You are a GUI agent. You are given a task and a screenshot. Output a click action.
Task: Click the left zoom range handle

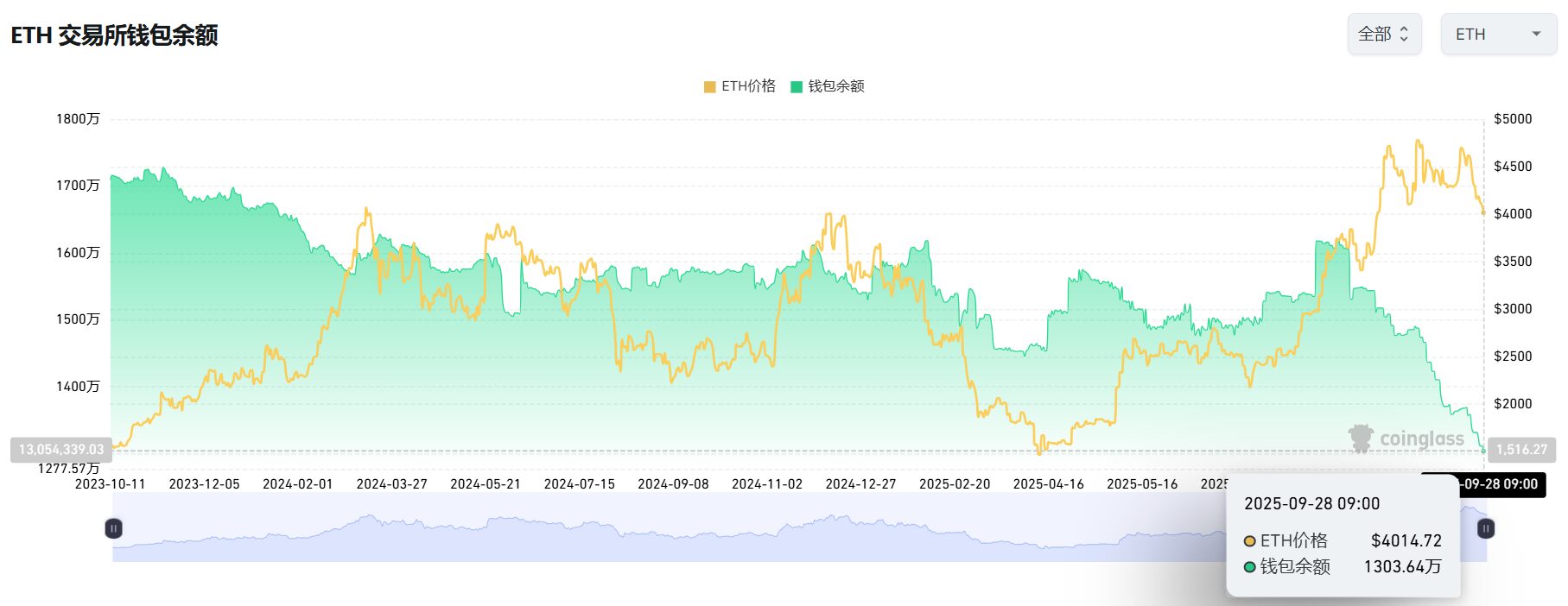[x=113, y=528]
